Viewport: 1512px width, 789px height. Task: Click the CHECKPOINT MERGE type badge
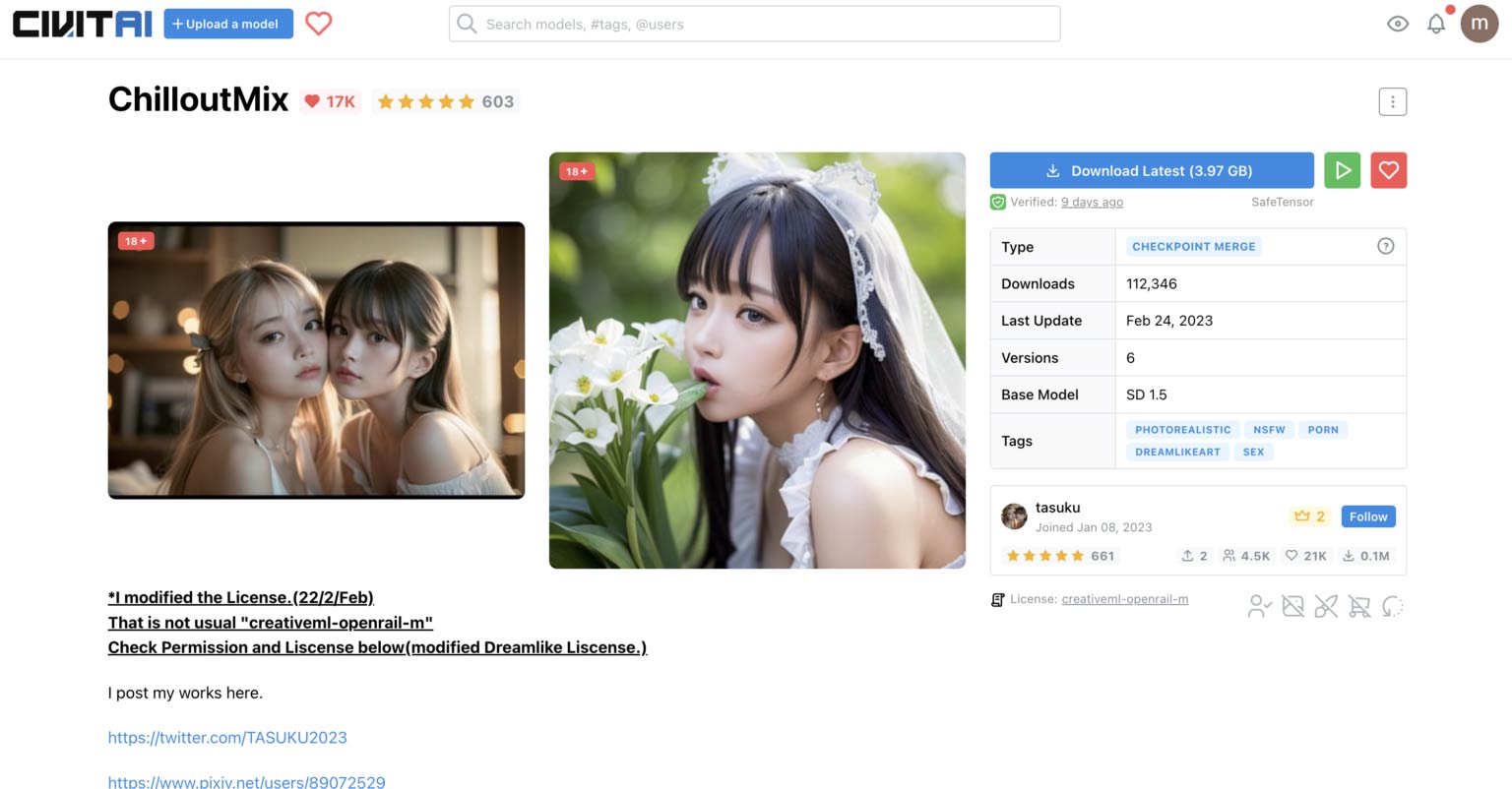(1193, 247)
